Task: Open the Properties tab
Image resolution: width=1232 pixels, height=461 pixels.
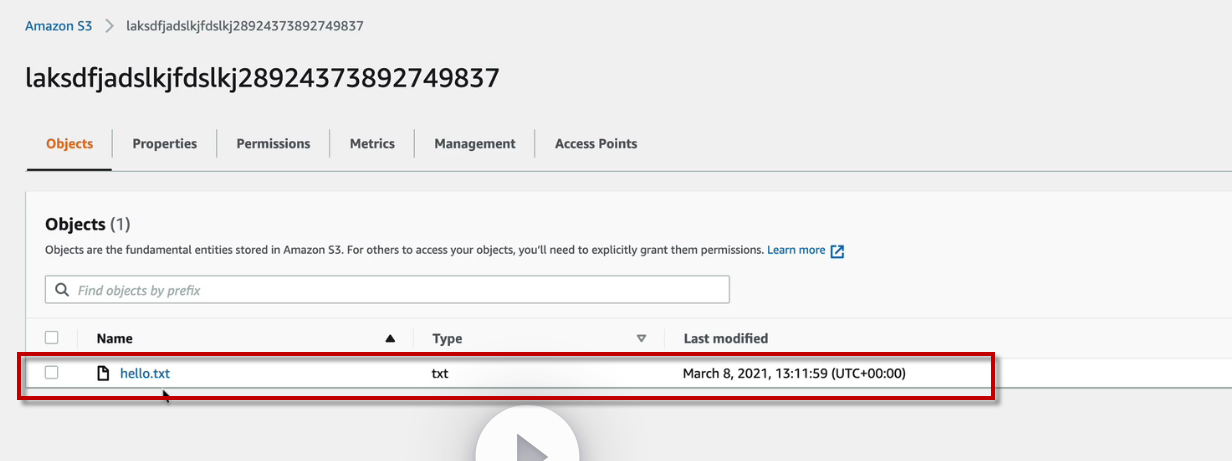Action: tap(165, 144)
